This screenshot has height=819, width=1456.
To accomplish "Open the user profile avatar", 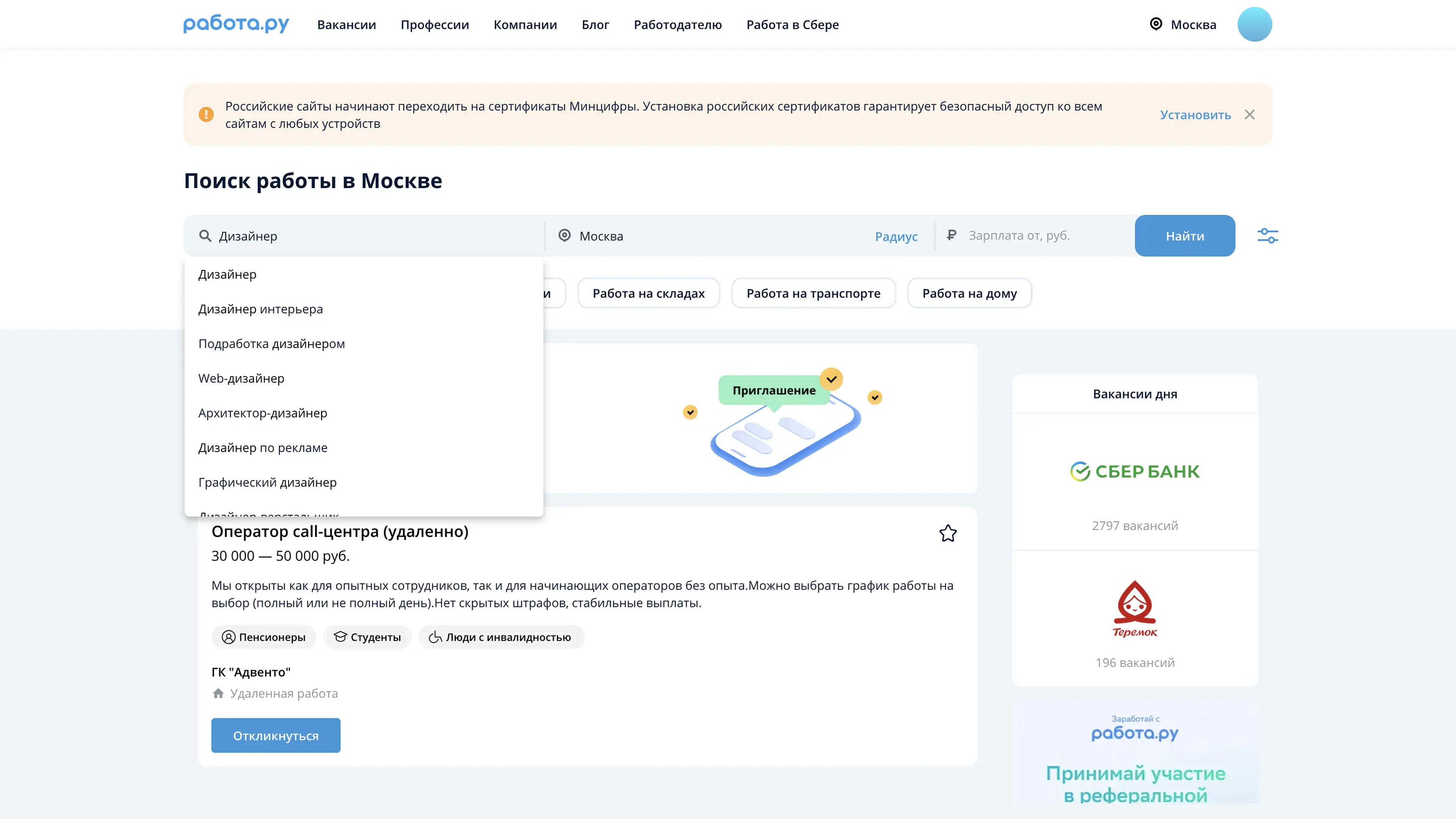I will click(x=1254, y=24).
